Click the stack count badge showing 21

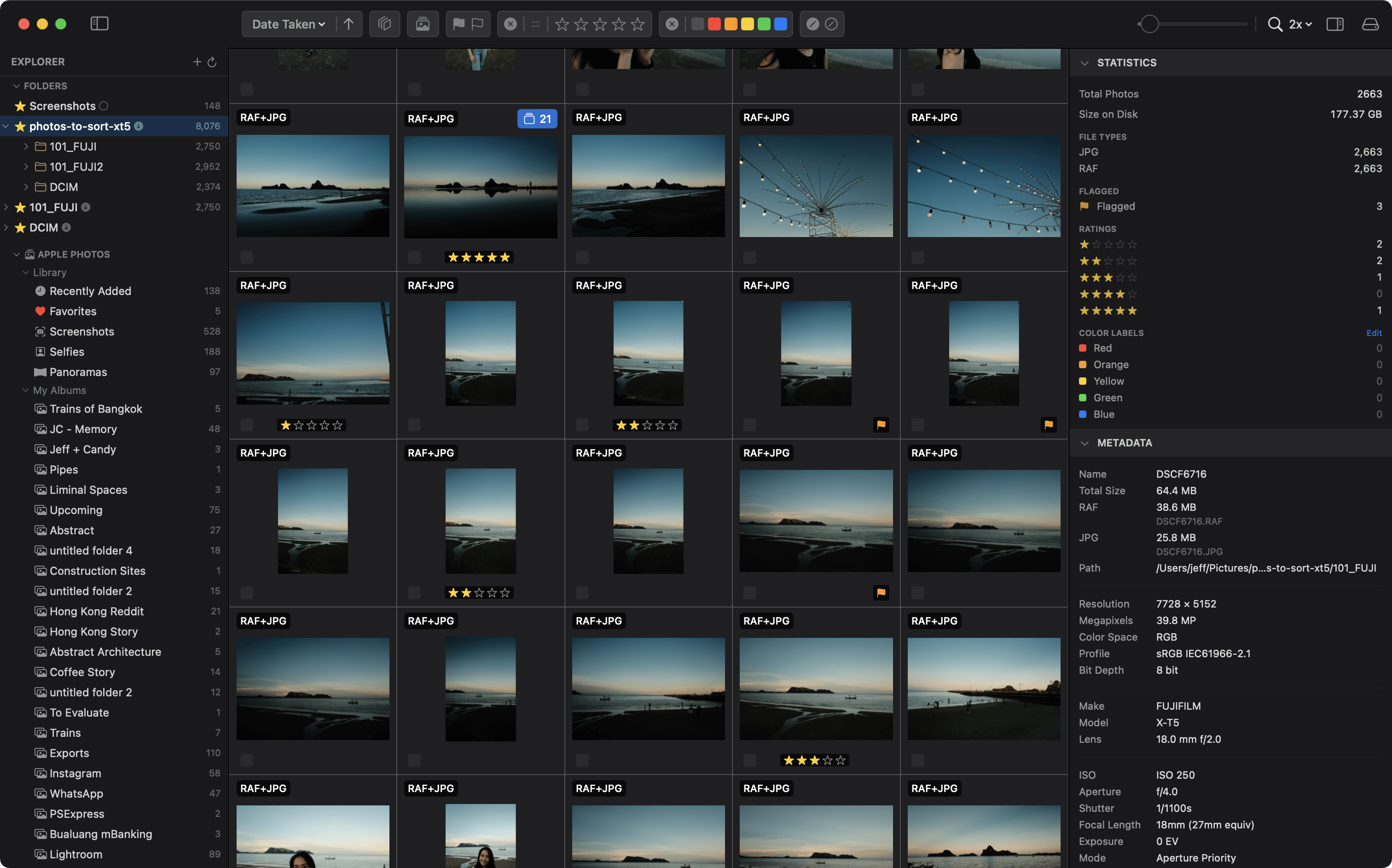537,118
